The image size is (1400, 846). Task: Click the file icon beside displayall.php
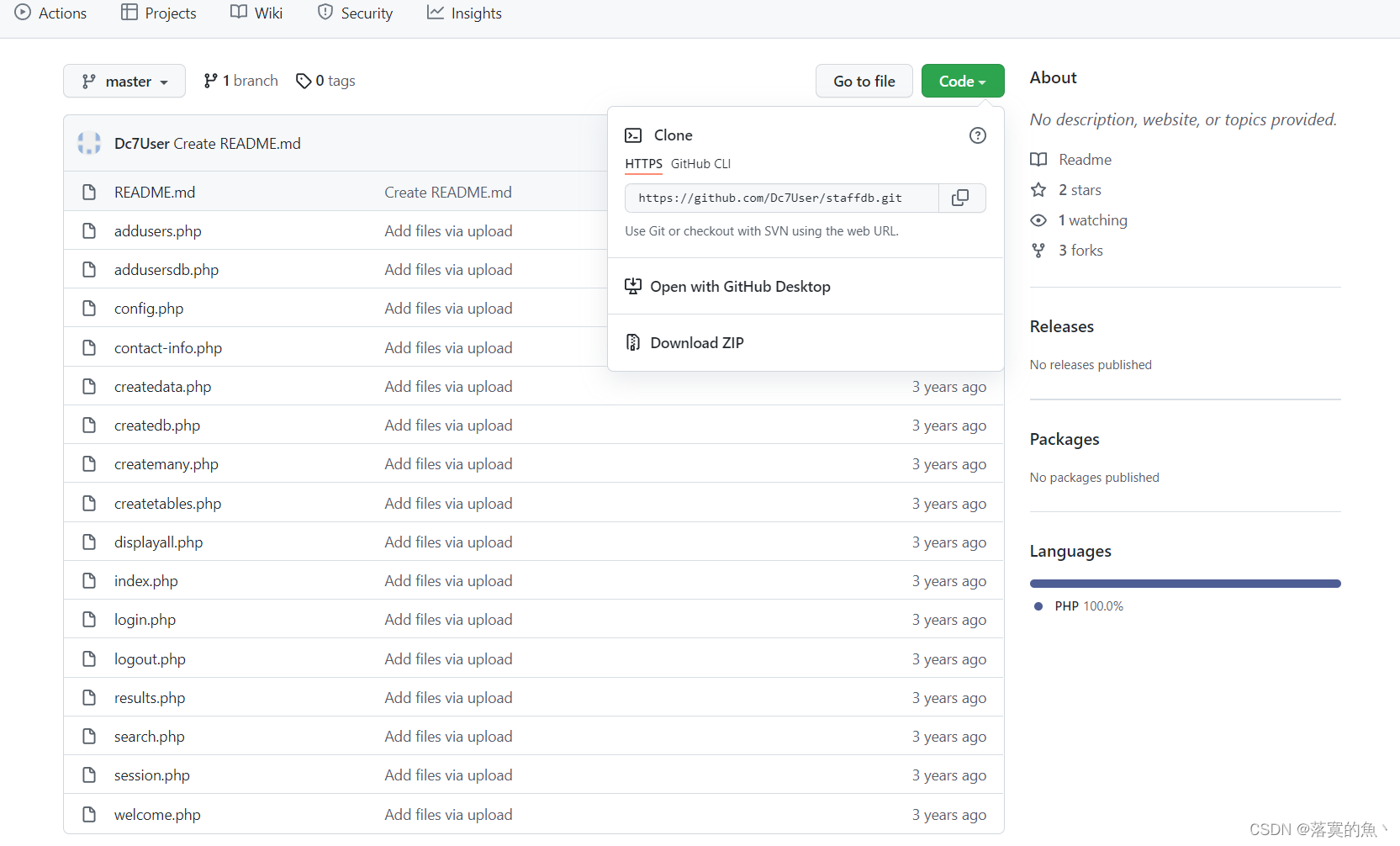click(x=89, y=542)
